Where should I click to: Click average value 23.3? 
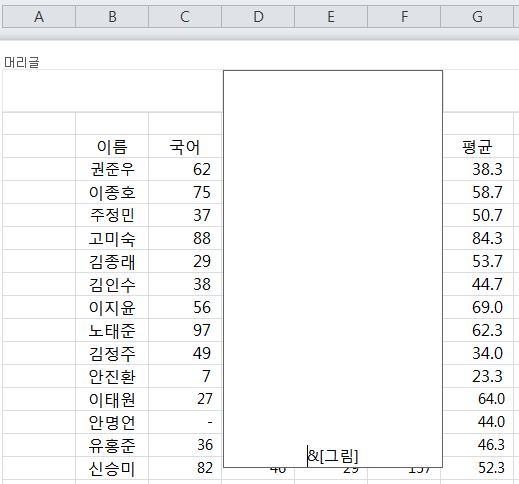coord(478,376)
